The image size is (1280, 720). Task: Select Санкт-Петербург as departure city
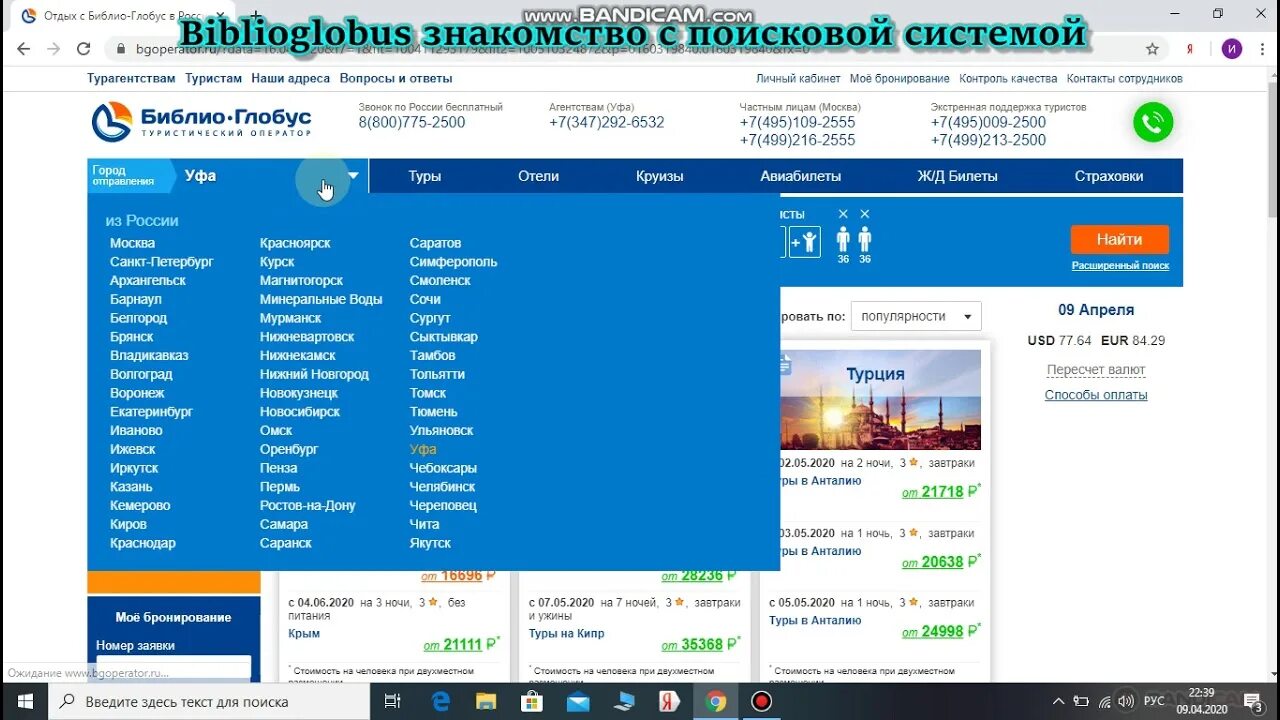[x=162, y=262]
